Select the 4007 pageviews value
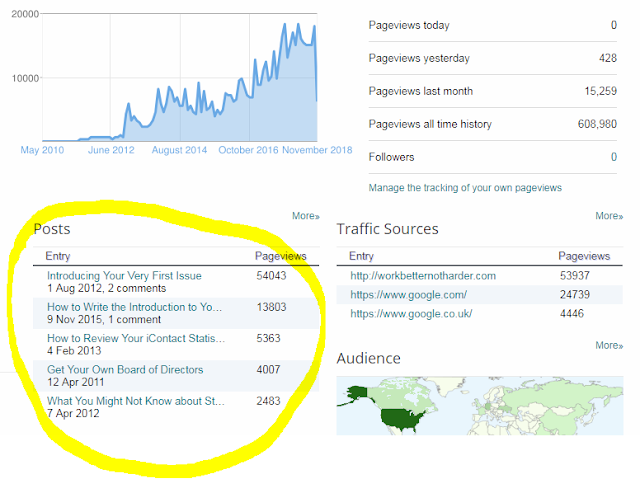 pos(268,370)
